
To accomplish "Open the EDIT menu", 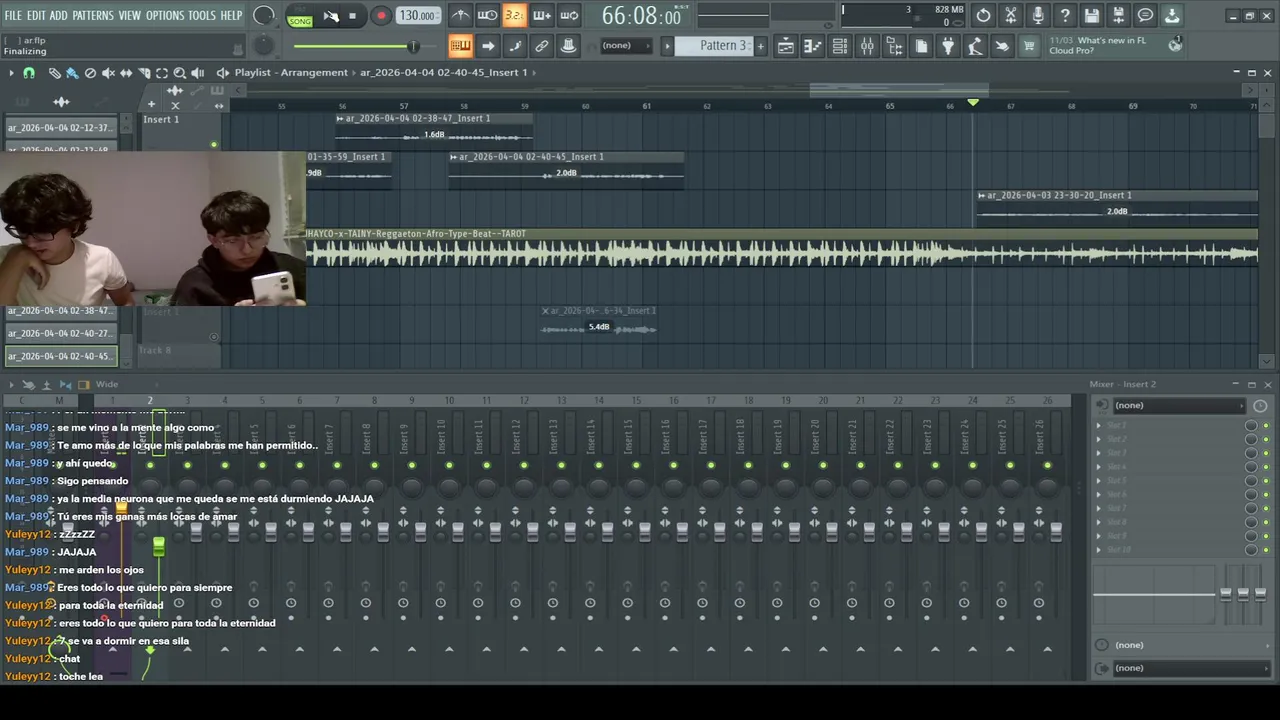I will [36, 15].
